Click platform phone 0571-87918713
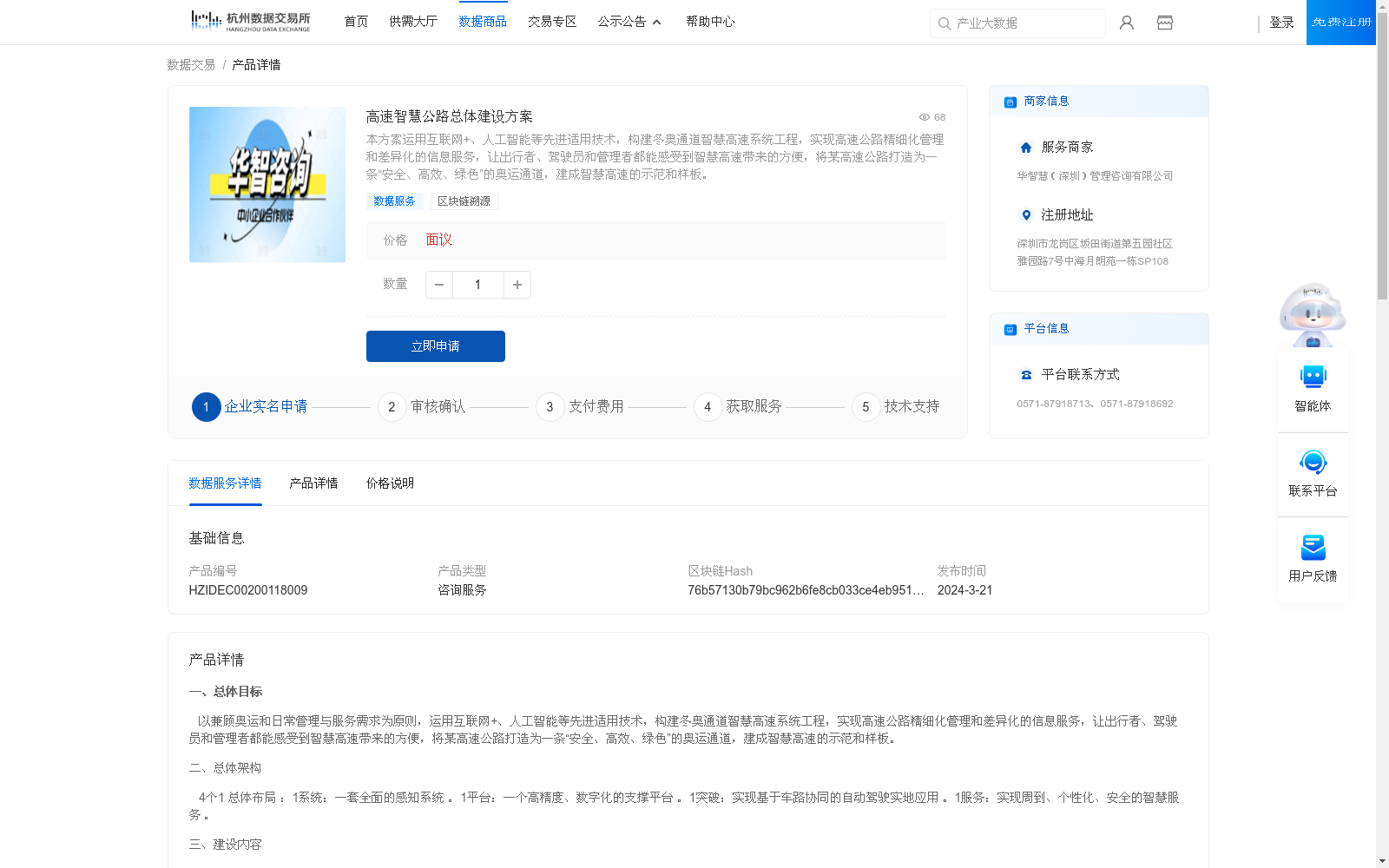The image size is (1389, 868). (x=1053, y=404)
